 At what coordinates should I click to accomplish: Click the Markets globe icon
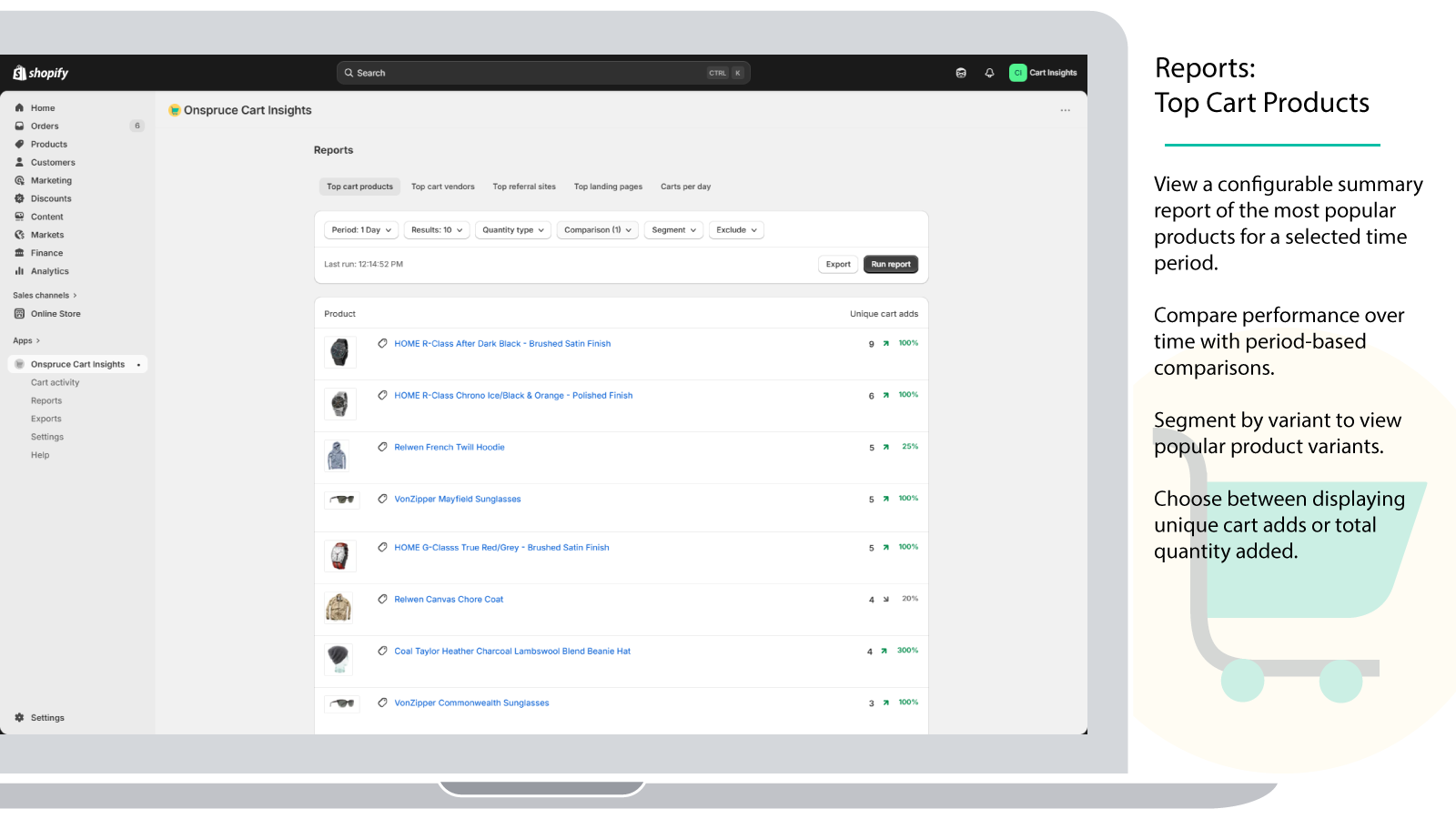(19, 235)
